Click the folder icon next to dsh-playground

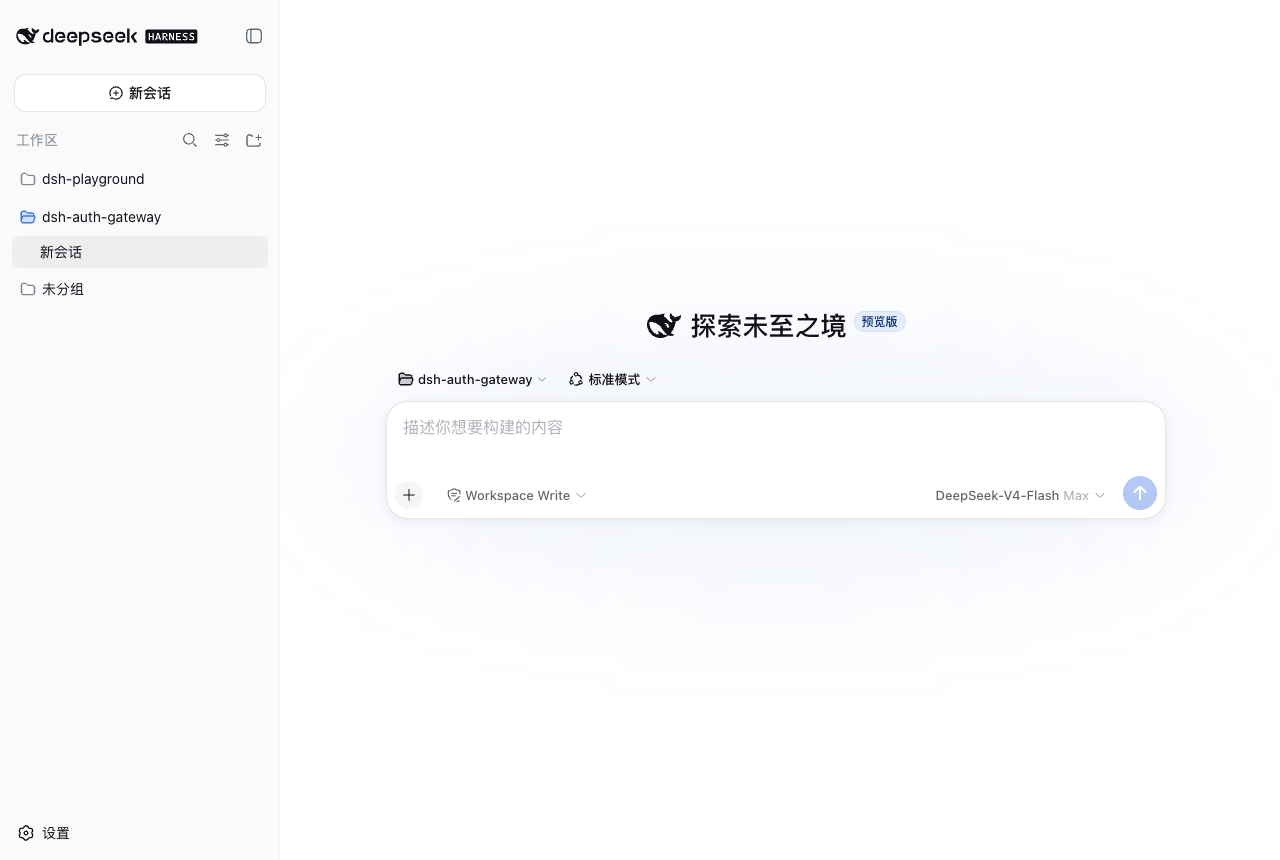click(28, 179)
